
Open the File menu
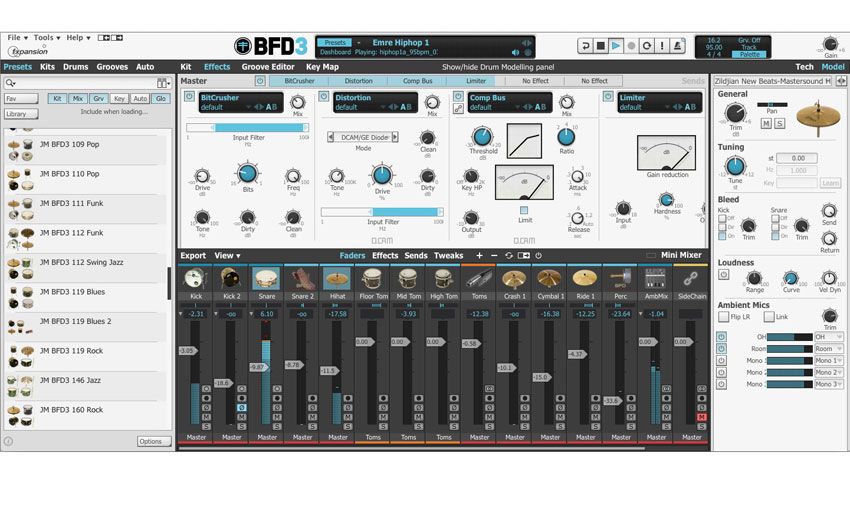[x=17, y=37]
